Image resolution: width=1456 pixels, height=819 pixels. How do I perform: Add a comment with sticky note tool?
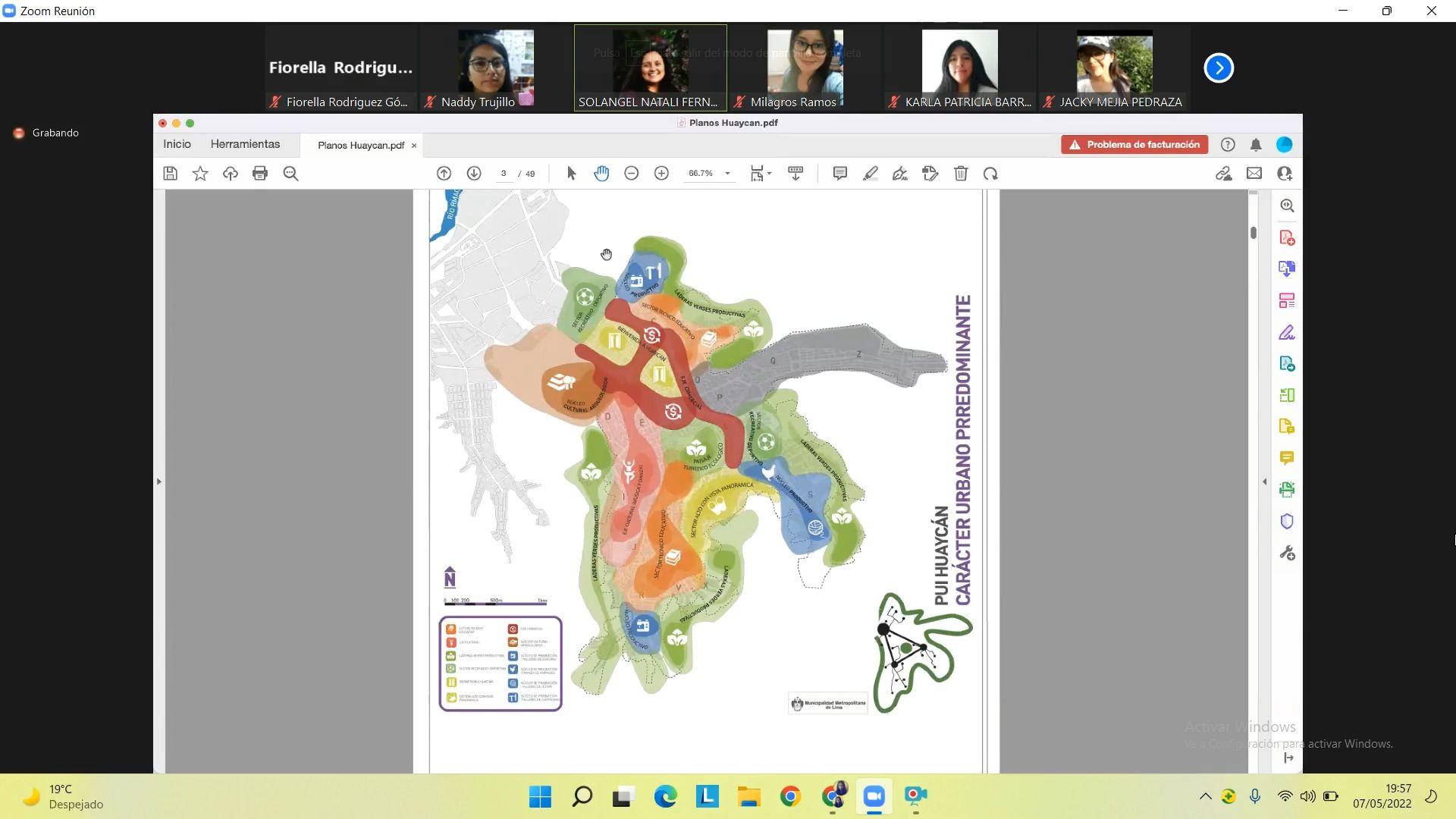click(839, 174)
